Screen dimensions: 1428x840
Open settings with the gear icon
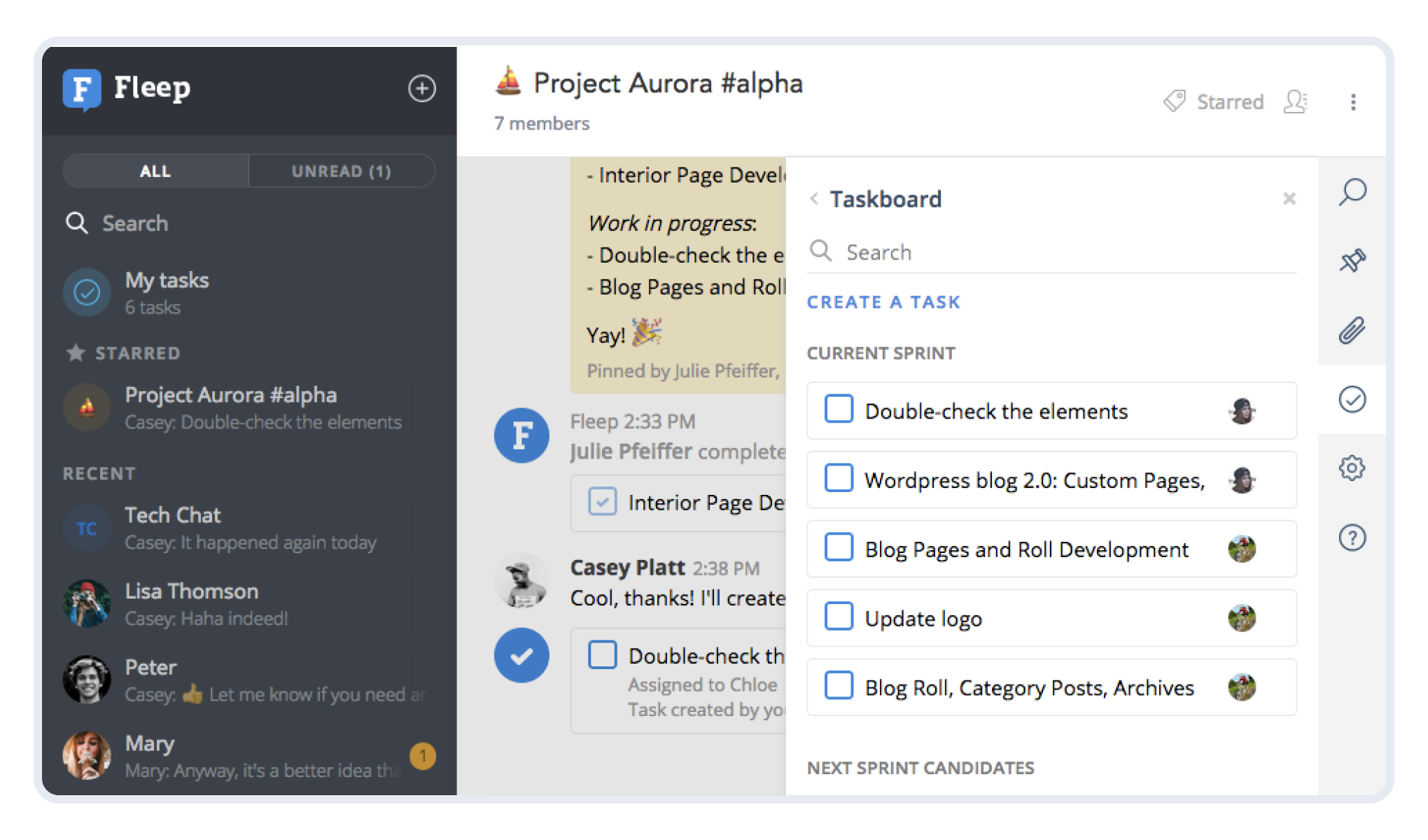pos(1352,468)
